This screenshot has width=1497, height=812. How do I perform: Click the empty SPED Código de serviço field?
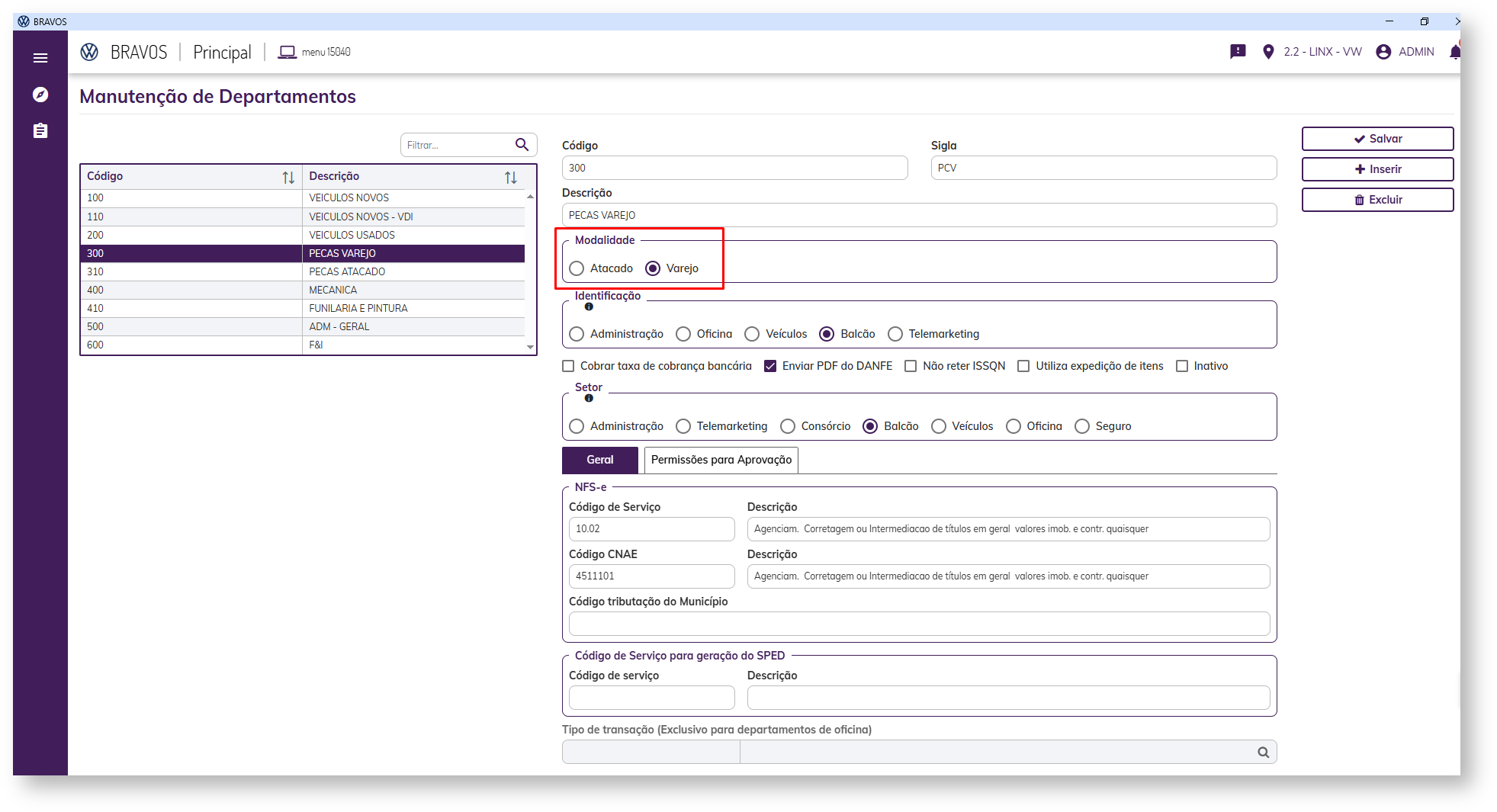651,698
